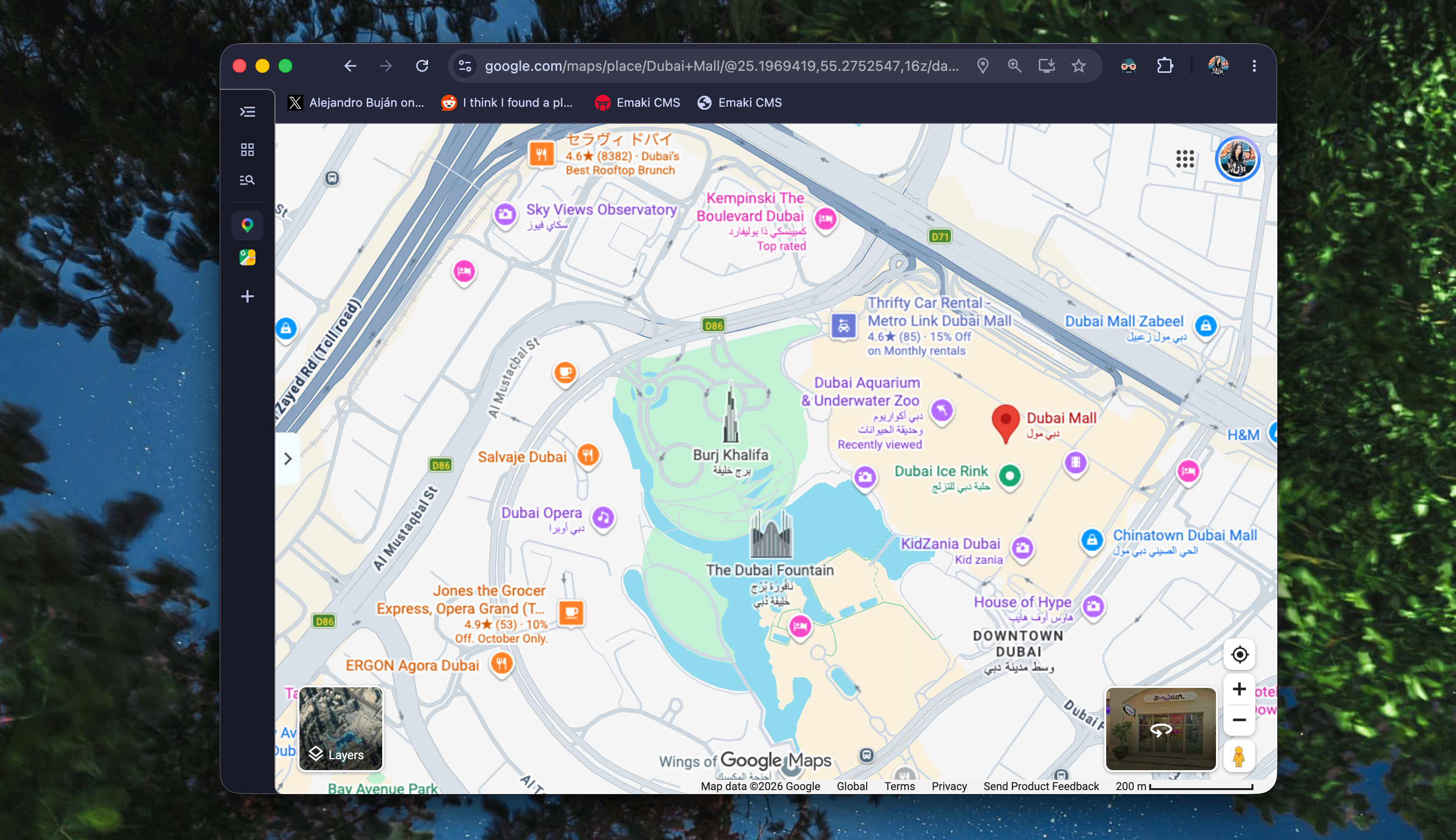Viewport: 1456px width, 840px height.
Task: Select the Dubai Ice Rink green marker
Action: point(1009,476)
